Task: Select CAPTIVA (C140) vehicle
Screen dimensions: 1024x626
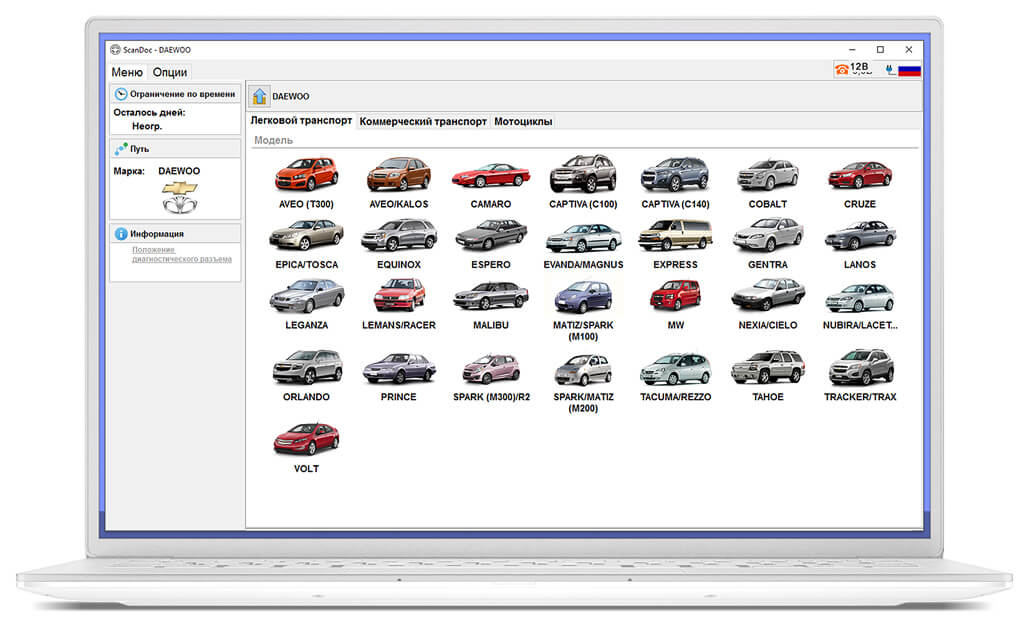Action: (x=675, y=183)
